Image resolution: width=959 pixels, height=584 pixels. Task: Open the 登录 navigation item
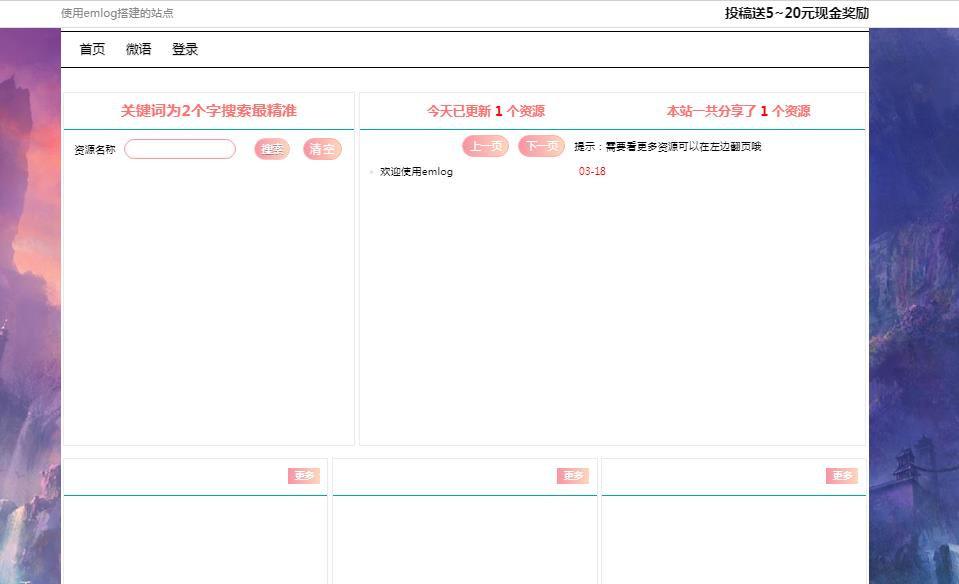point(185,49)
